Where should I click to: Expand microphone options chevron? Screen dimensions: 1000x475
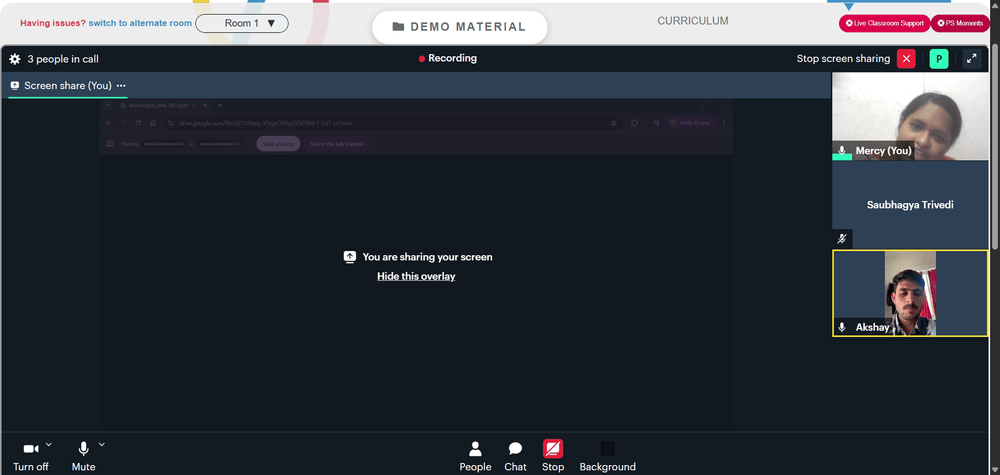[x=101, y=444]
